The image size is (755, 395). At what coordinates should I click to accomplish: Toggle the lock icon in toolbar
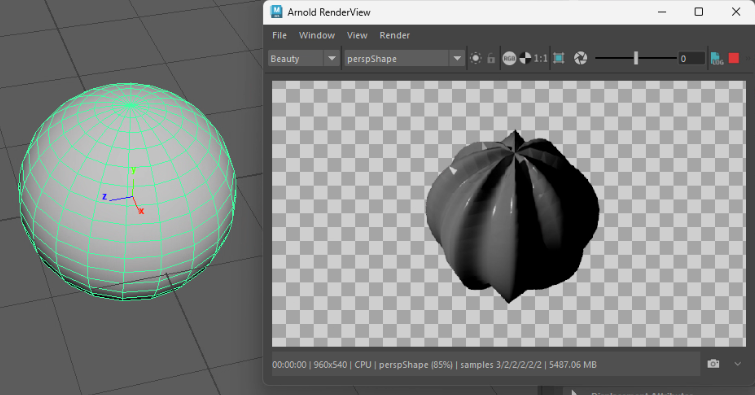[491, 58]
